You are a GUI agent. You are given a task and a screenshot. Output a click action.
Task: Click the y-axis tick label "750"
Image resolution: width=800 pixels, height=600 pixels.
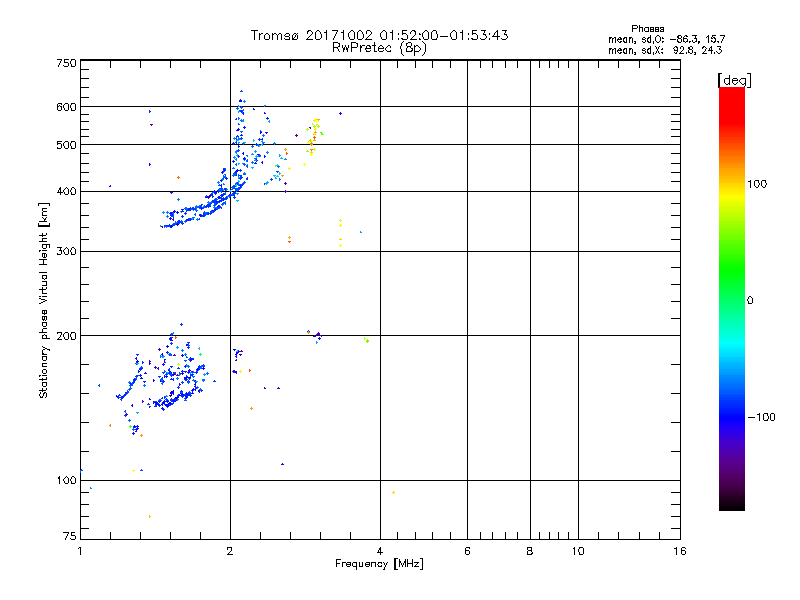[67, 63]
